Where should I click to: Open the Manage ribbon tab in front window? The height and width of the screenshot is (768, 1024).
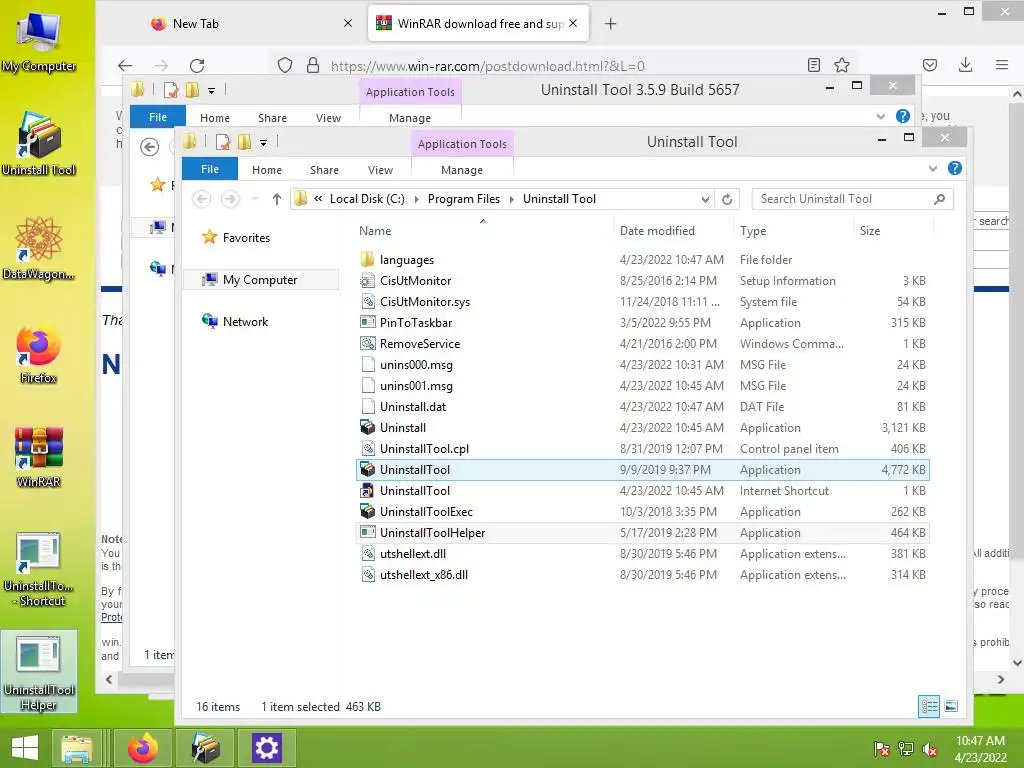pyautogui.click(x=462, y=170)
